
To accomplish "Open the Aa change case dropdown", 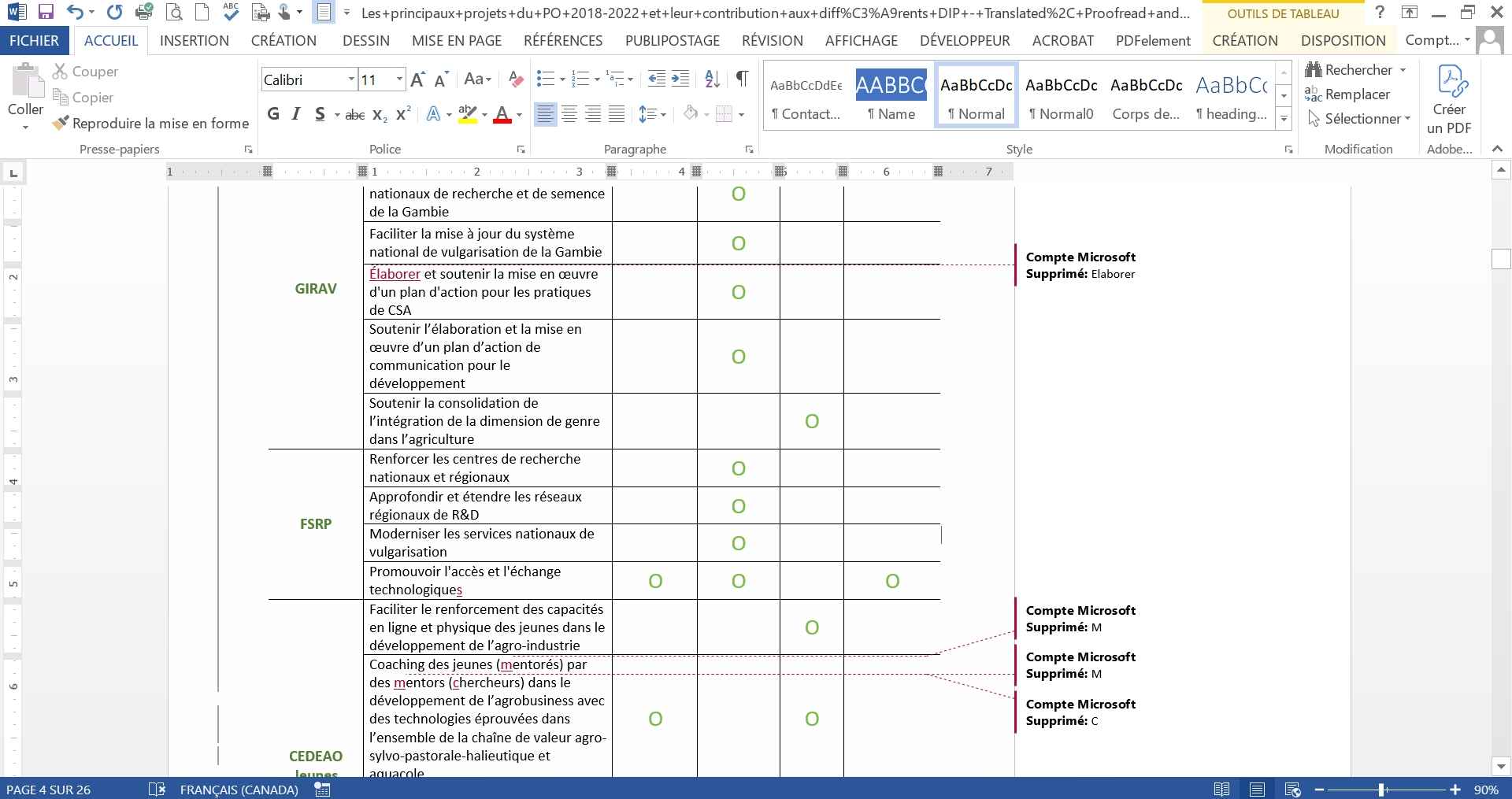I will 477,80.
